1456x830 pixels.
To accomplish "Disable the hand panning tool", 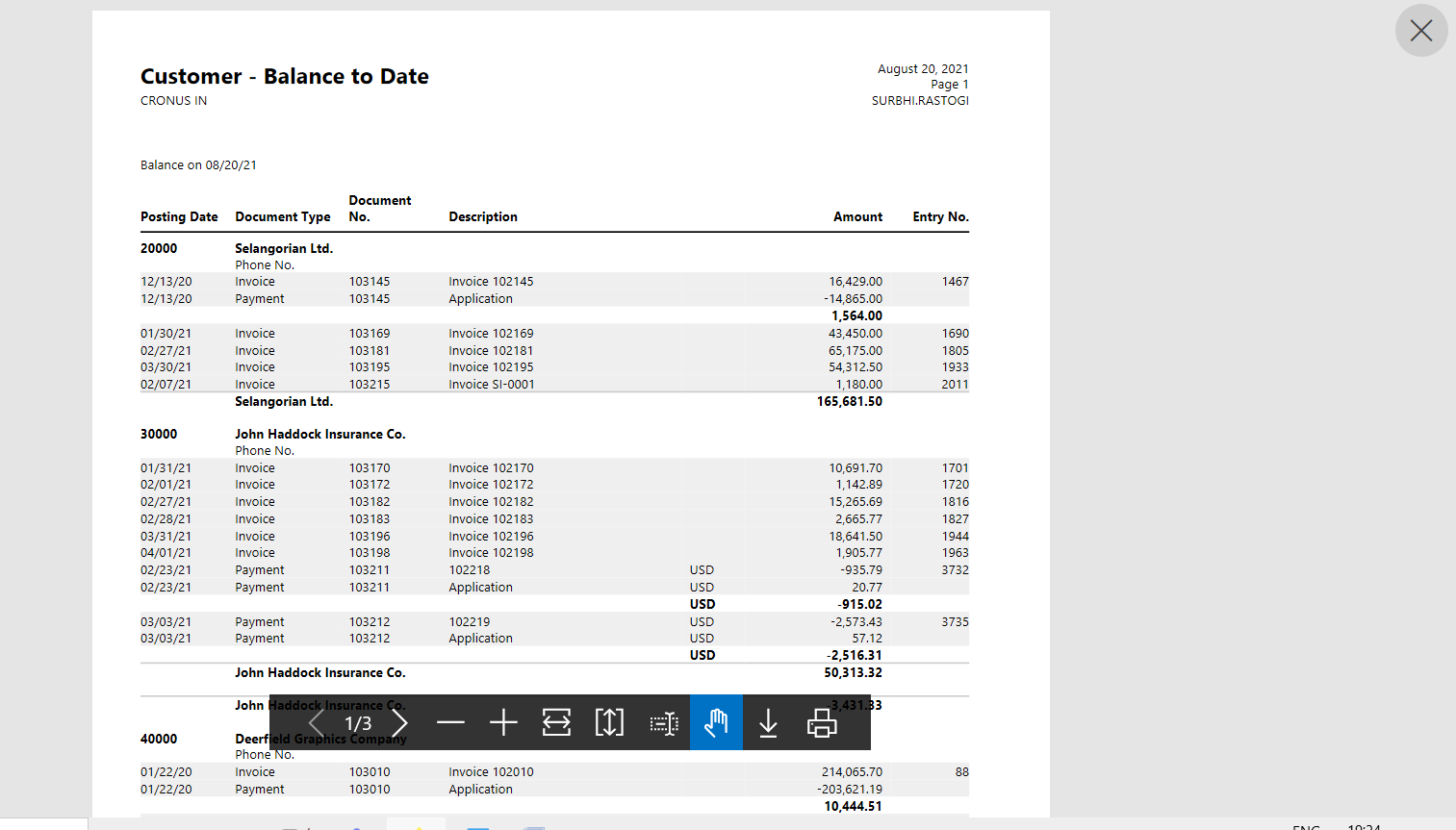I will click(x=716, y=722).
